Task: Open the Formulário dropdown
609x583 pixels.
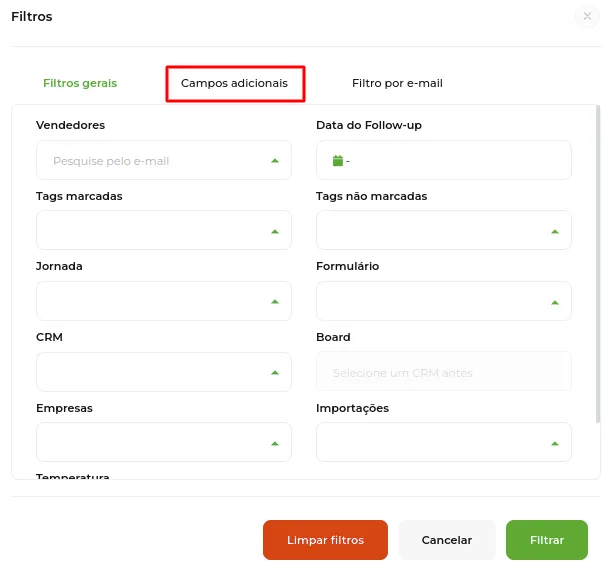Action: point(444,301)
